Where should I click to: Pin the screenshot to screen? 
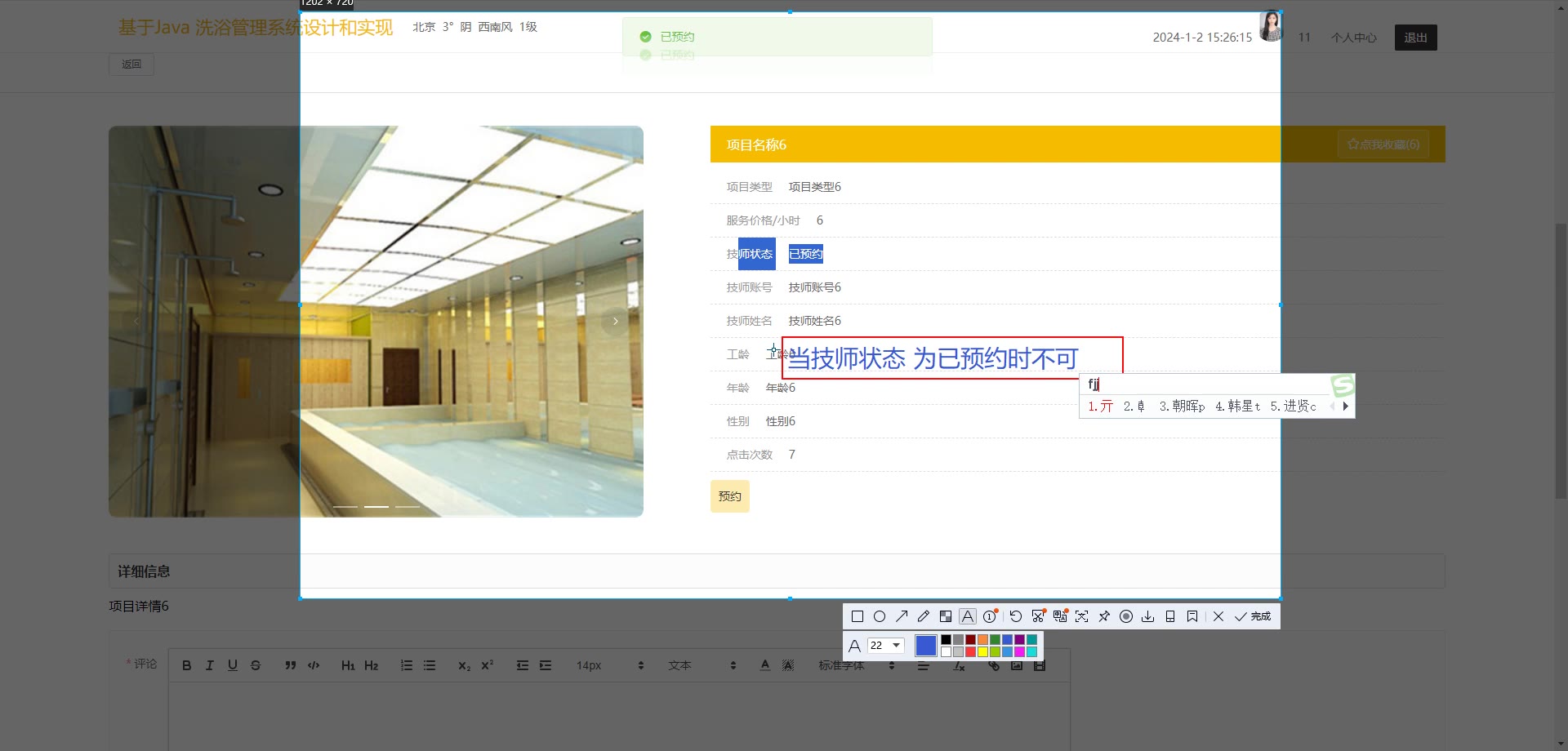pyautogui.click(x=1104, y=616)
